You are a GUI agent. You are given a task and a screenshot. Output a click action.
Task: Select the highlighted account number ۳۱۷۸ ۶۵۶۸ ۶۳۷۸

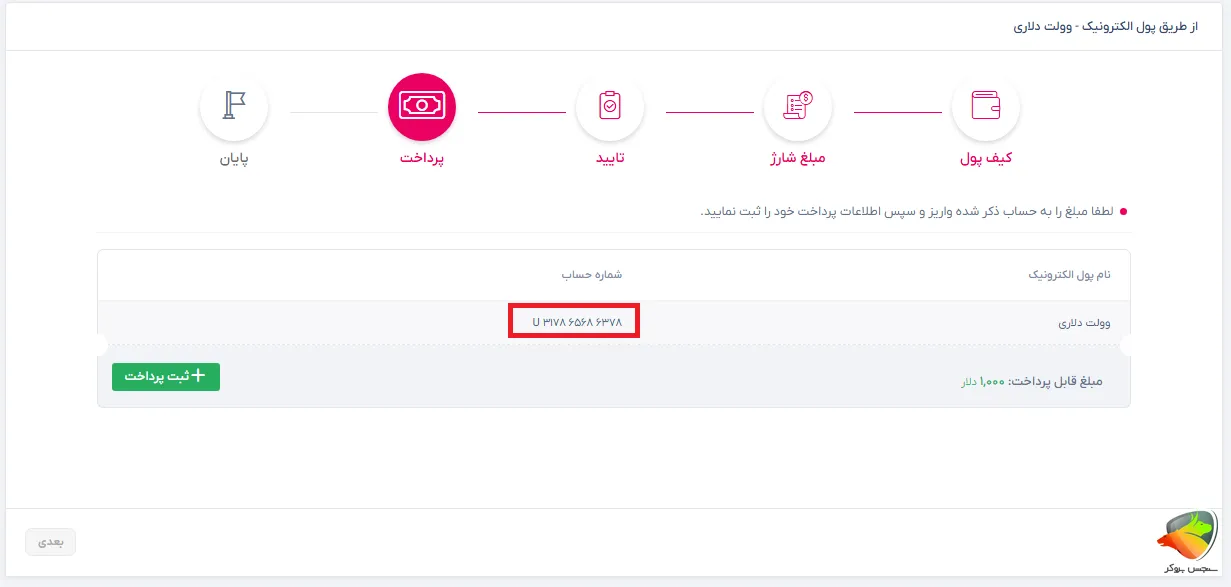point(574,321)
